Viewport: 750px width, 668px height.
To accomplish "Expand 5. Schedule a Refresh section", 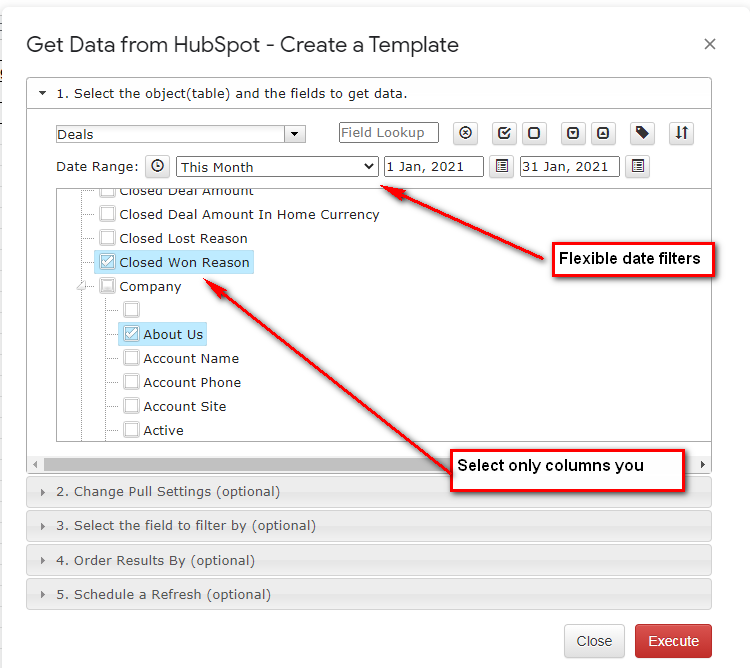I will (369, 594).
